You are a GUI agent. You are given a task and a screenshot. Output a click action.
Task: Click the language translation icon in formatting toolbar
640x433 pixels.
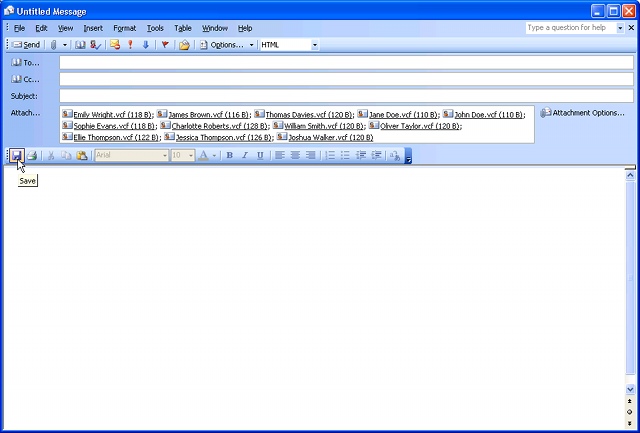point(395,155)
